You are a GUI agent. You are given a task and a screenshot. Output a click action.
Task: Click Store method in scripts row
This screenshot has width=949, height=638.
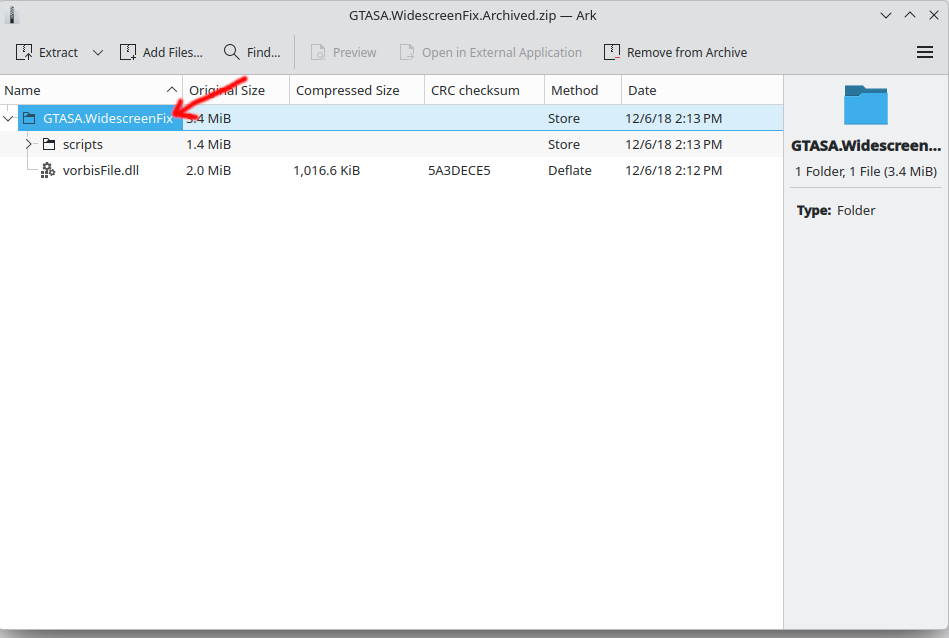[x=564, y=145]
